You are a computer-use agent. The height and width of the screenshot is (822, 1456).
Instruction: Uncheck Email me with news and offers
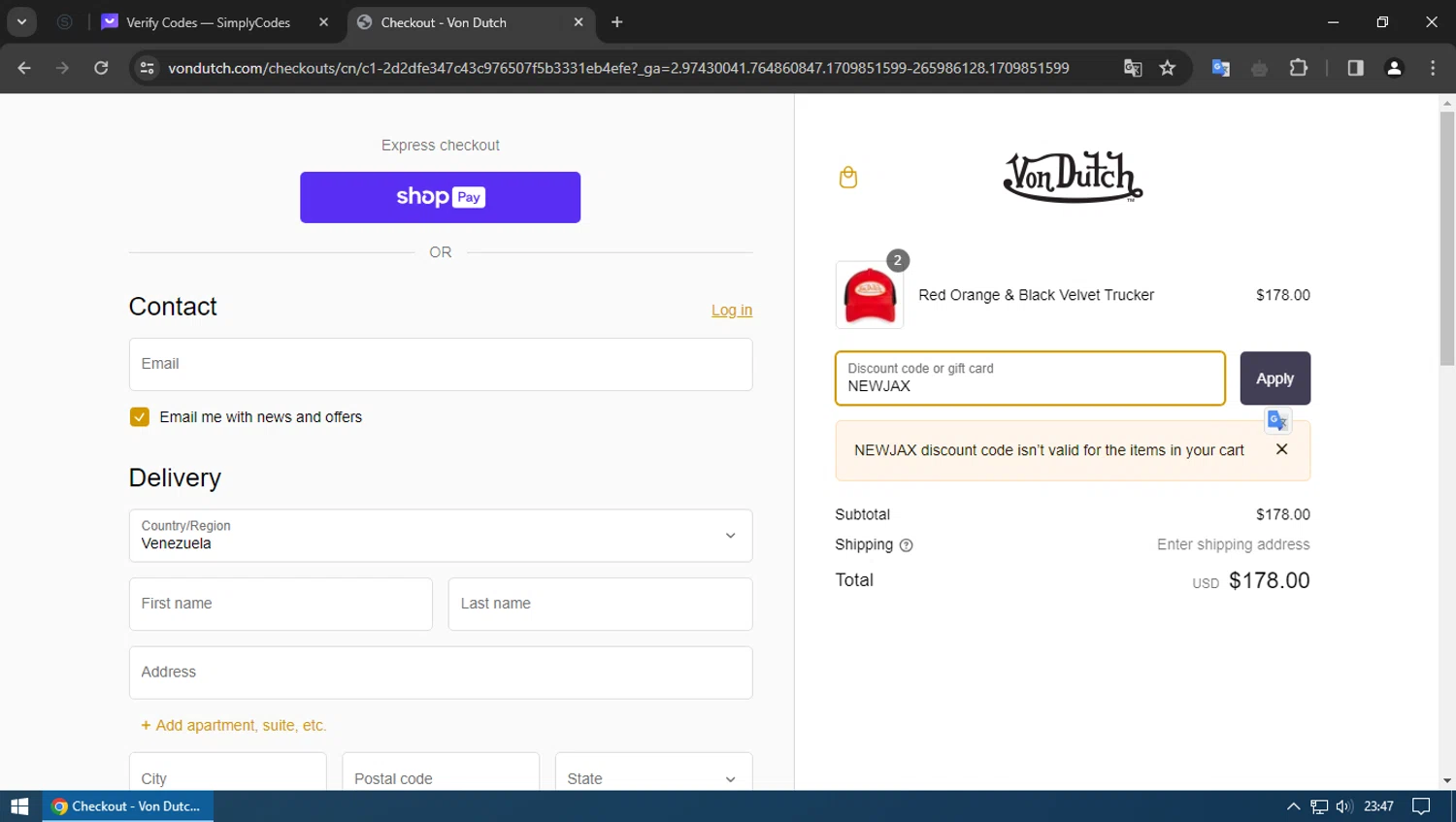(140, 417)
